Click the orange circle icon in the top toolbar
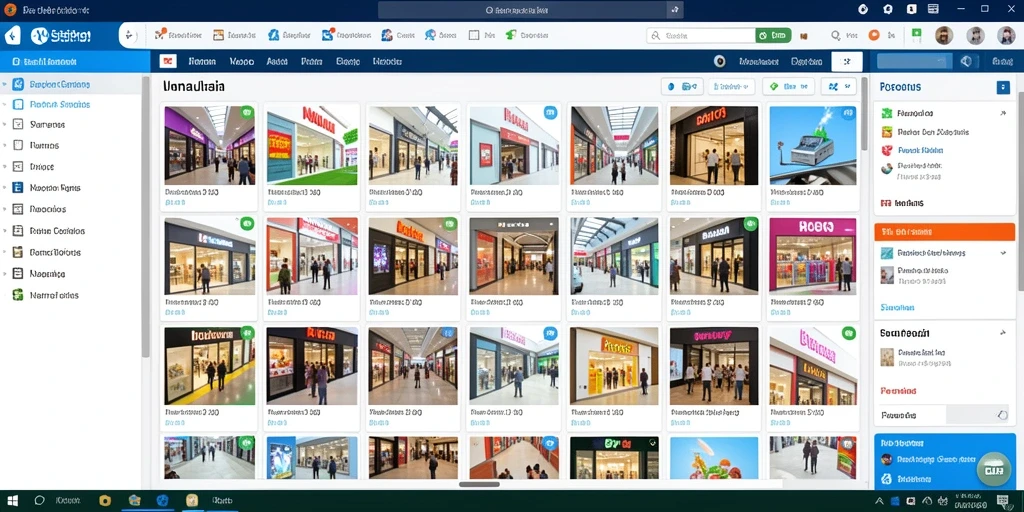The width and height of the screenshot is (1024, 512). point(873,35)
